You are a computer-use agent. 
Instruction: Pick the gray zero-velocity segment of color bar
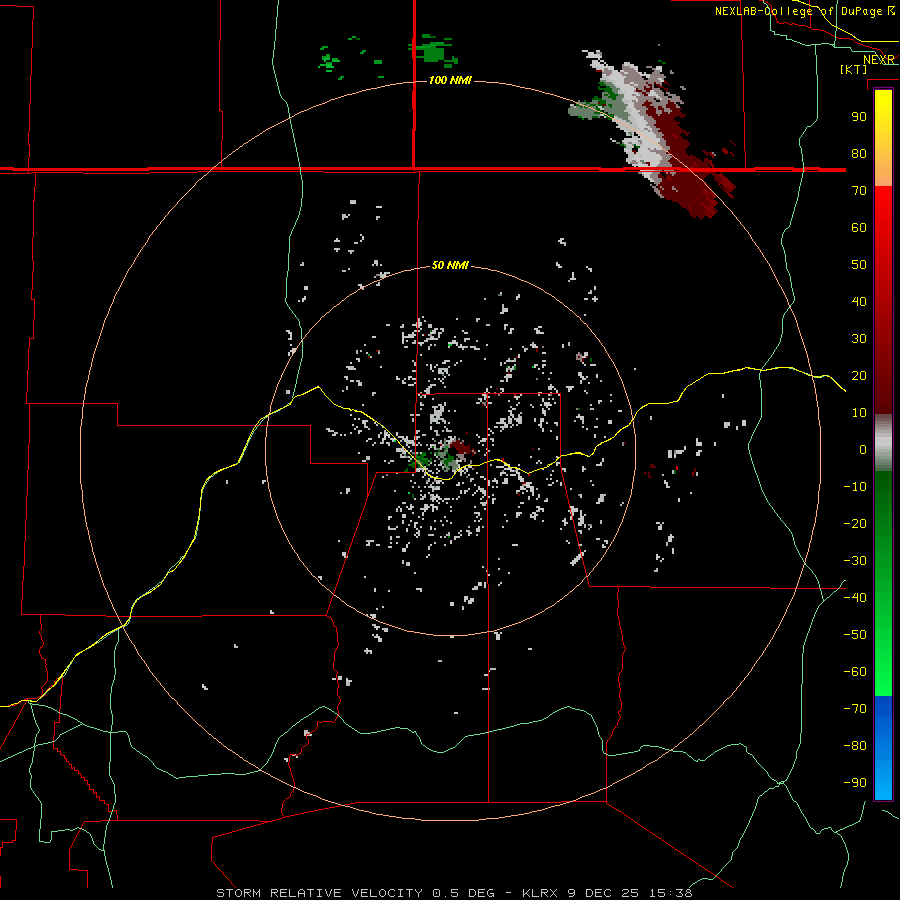pyautogui.click(x=883, y=443)
